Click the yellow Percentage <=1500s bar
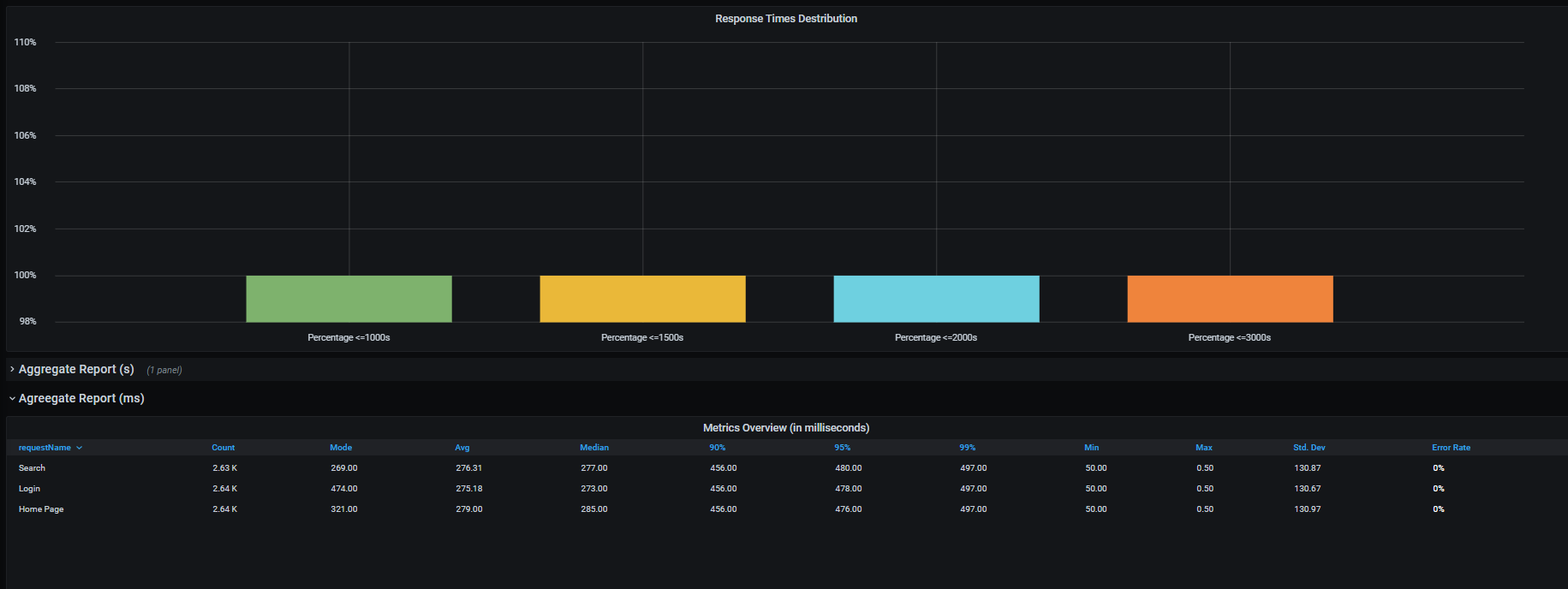 [x=642, y=299]
